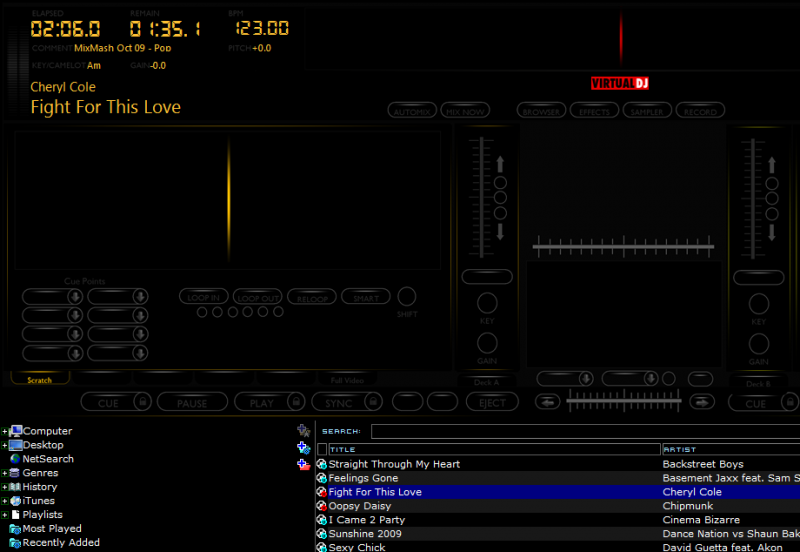Toggle the round SHIFT button
Screen dimensions: 800x552
coord(407,296)
